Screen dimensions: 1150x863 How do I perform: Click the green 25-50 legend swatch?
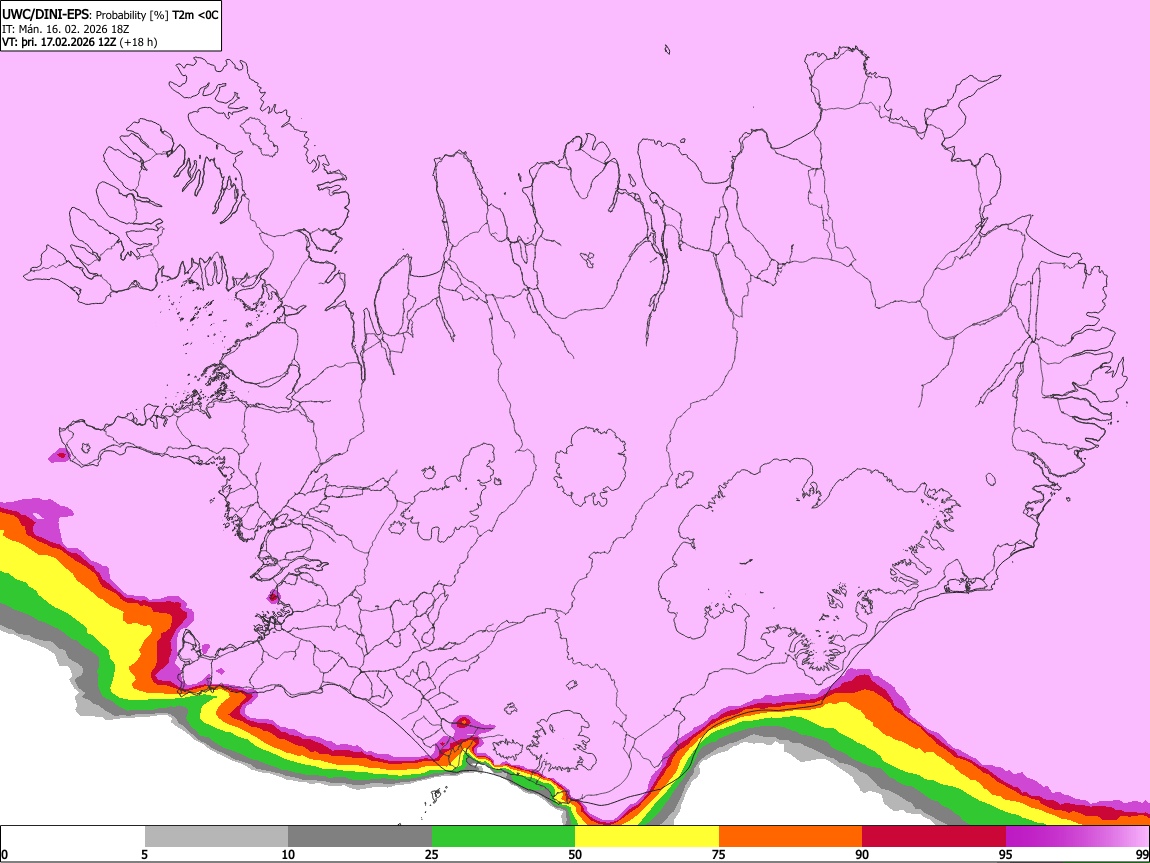click(x=503, y=837)
